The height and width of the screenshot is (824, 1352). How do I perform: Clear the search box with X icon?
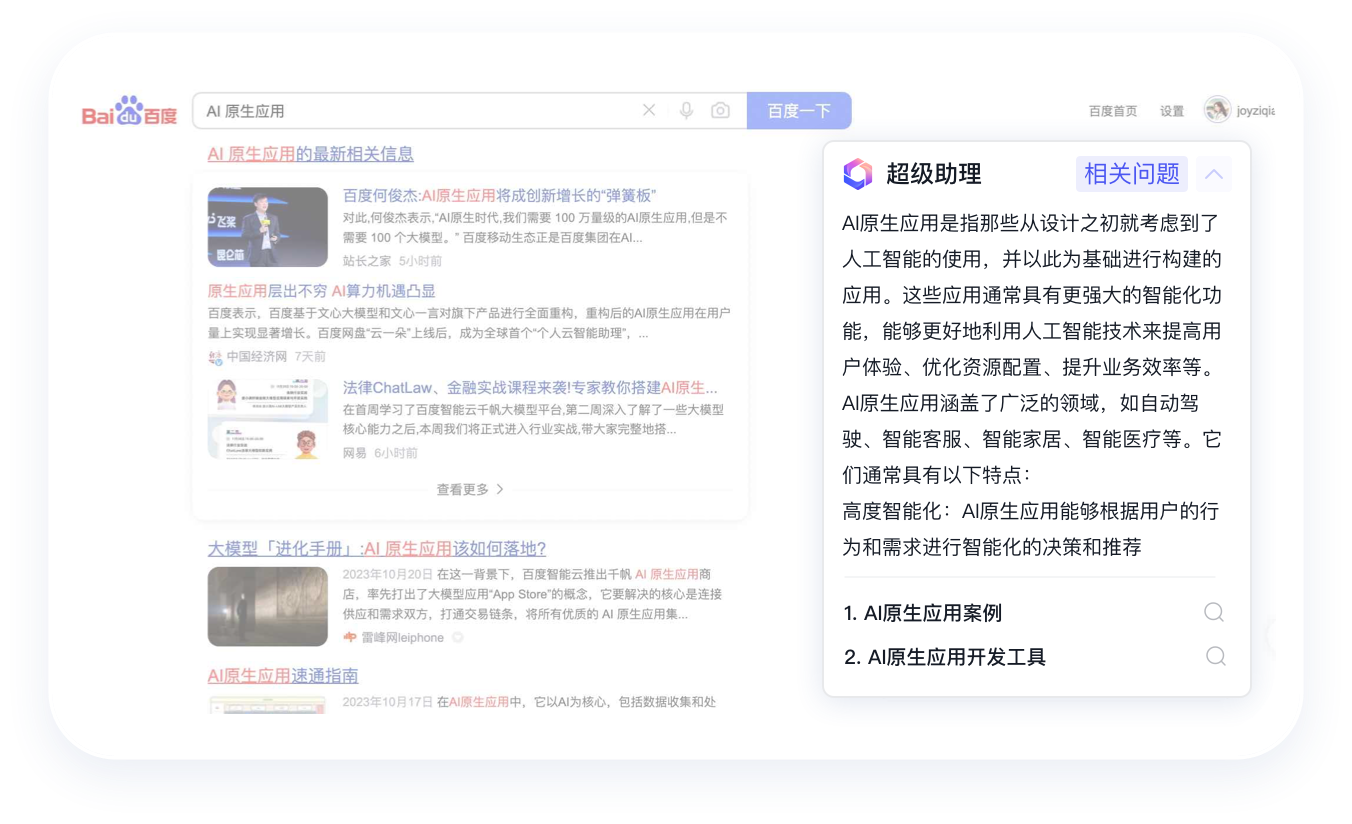[x=649, y=110]
